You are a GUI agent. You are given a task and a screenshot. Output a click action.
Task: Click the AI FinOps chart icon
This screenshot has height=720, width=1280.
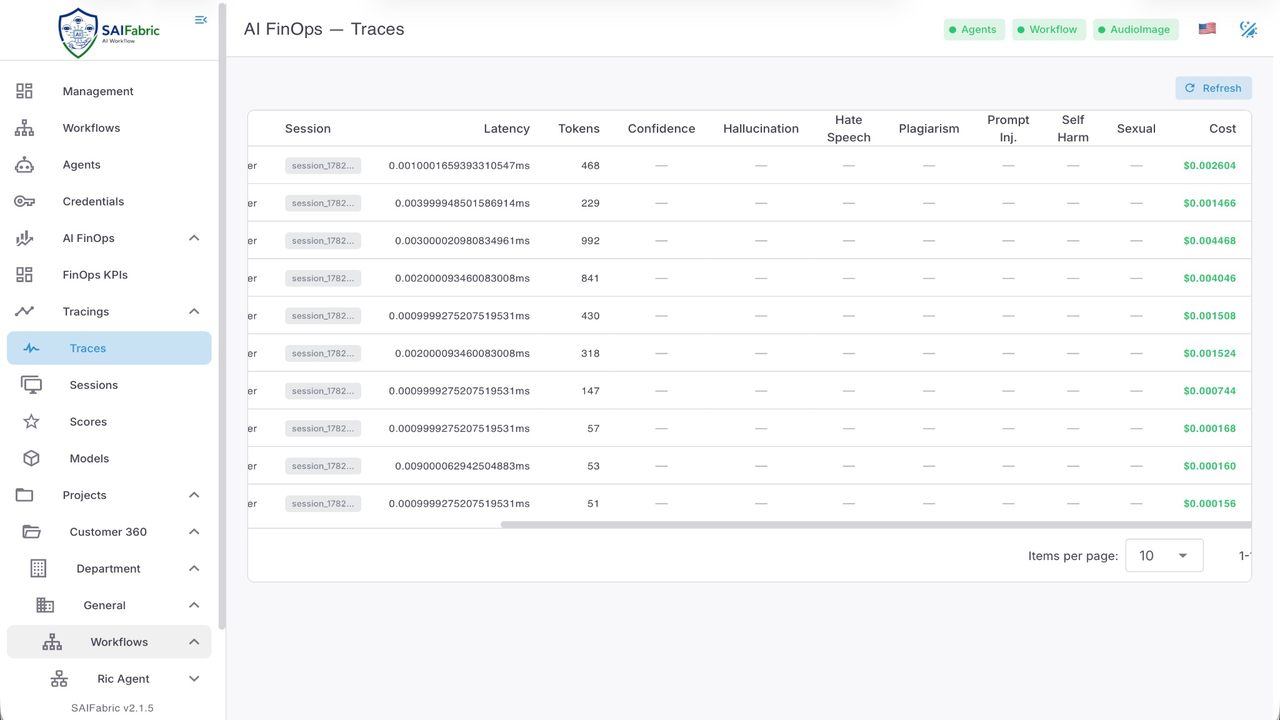(x=24, y=238)
